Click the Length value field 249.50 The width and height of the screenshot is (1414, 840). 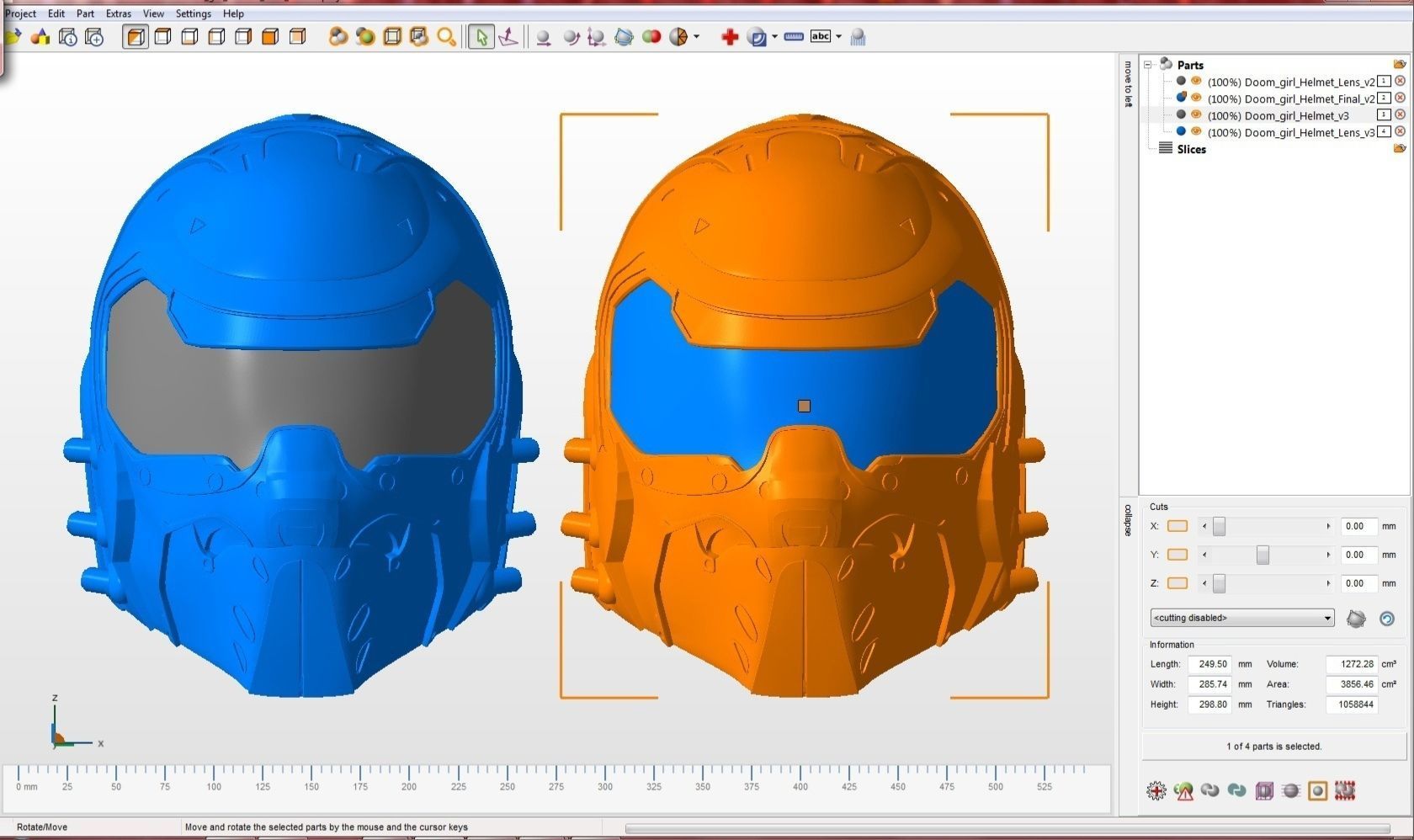tap(1209, 664)
